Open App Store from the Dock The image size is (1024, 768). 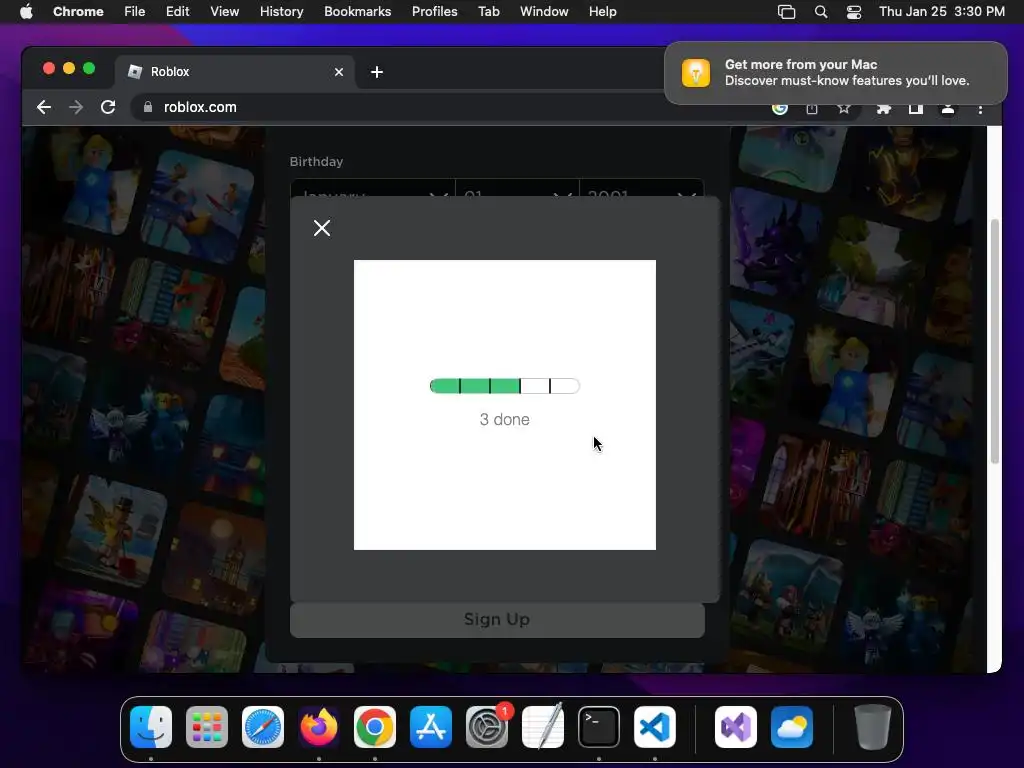point(431,727)
